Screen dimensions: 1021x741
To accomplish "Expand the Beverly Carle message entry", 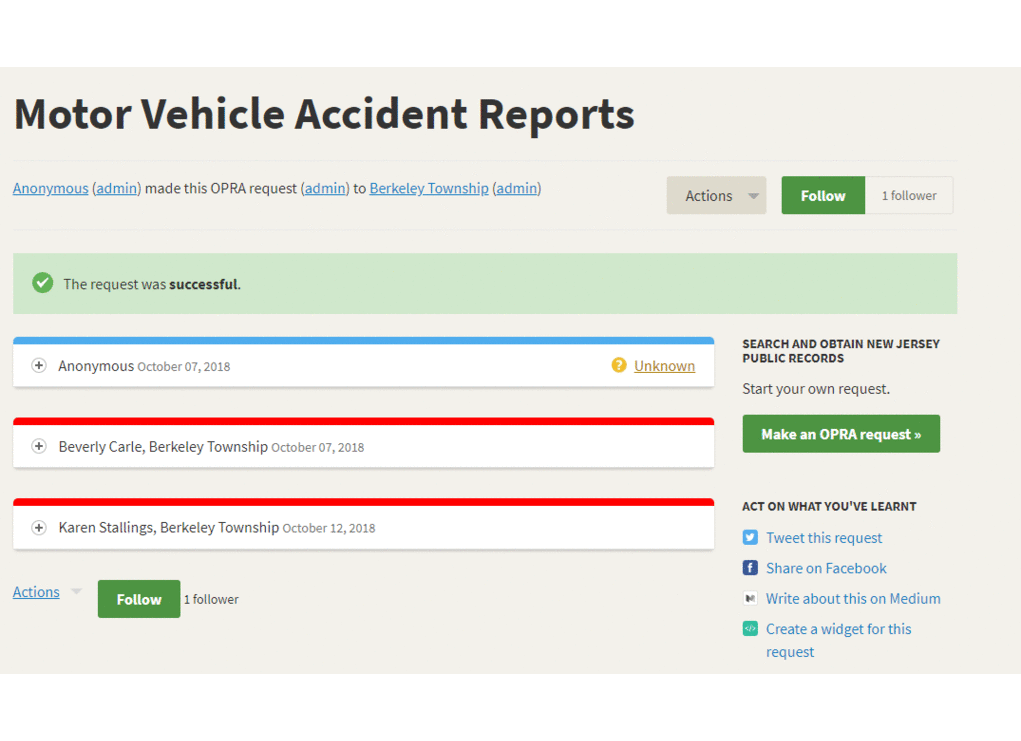I will tap(39, 446).
